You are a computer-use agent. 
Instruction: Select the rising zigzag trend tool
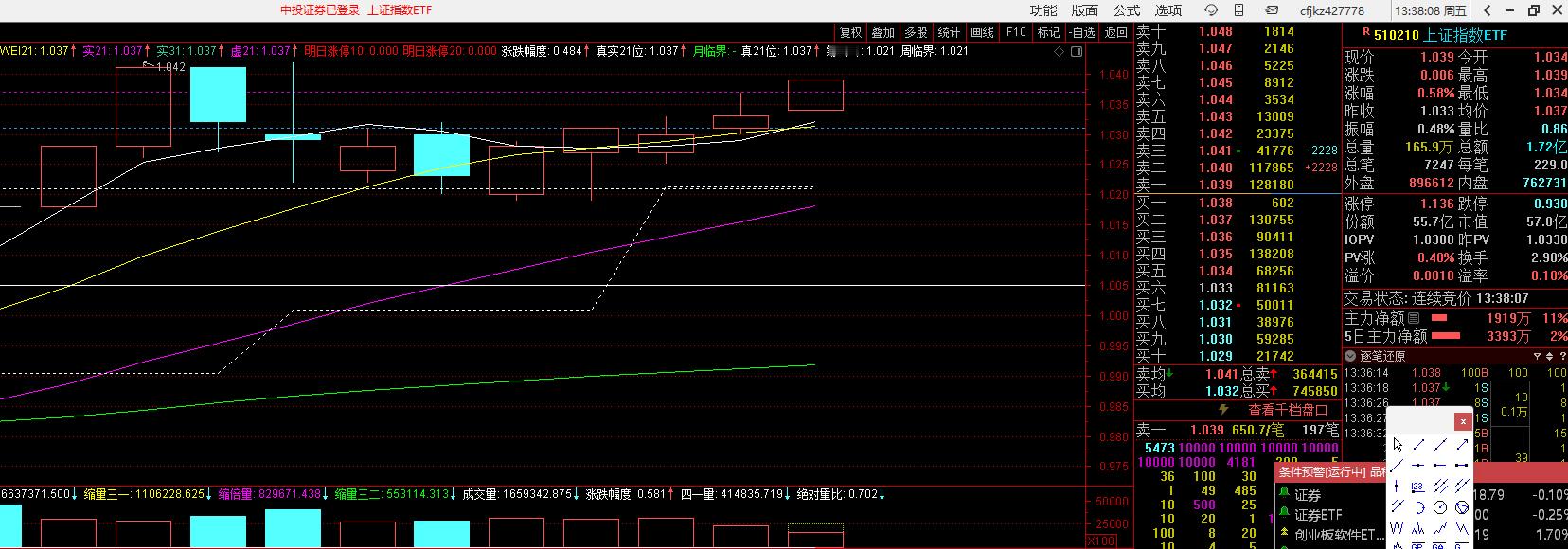click(x=1440, y=528)
